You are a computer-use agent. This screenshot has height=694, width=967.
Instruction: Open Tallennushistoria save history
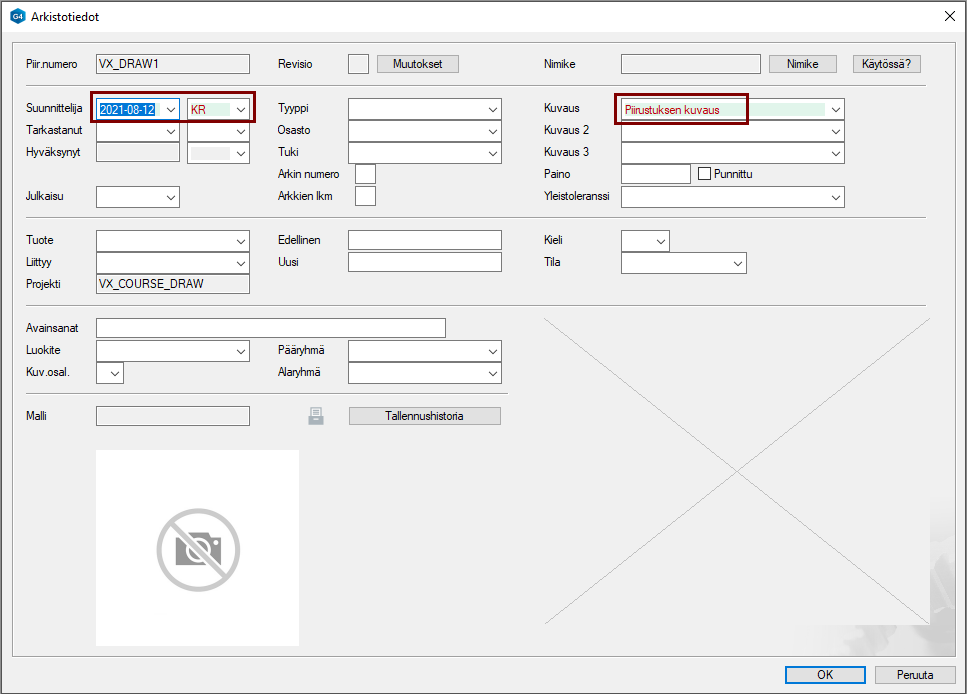(424, 416)
